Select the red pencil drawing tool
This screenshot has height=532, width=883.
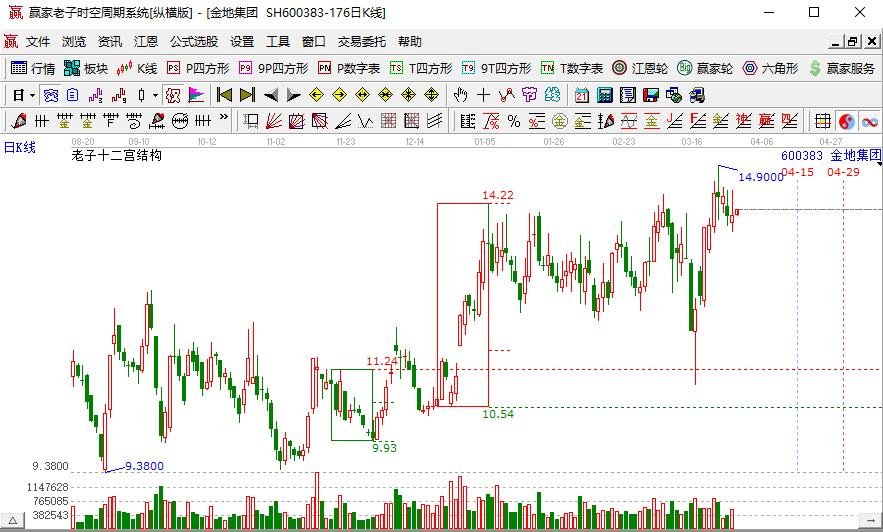19,120
